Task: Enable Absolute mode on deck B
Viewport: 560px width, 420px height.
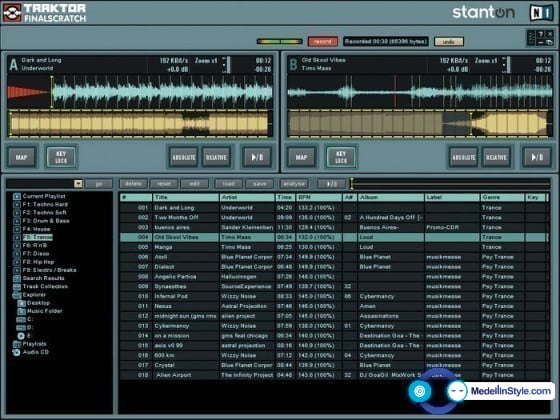Action: (464, 157)
